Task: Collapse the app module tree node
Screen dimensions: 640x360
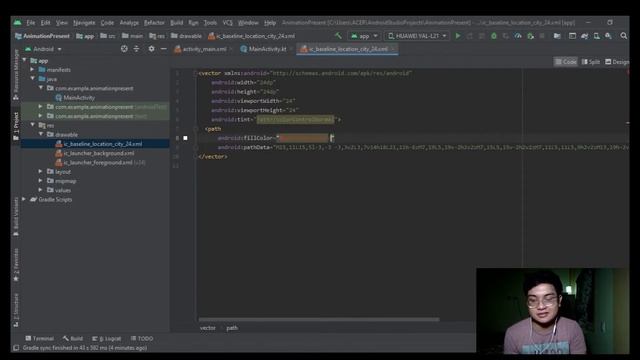Action: [24, 60]
